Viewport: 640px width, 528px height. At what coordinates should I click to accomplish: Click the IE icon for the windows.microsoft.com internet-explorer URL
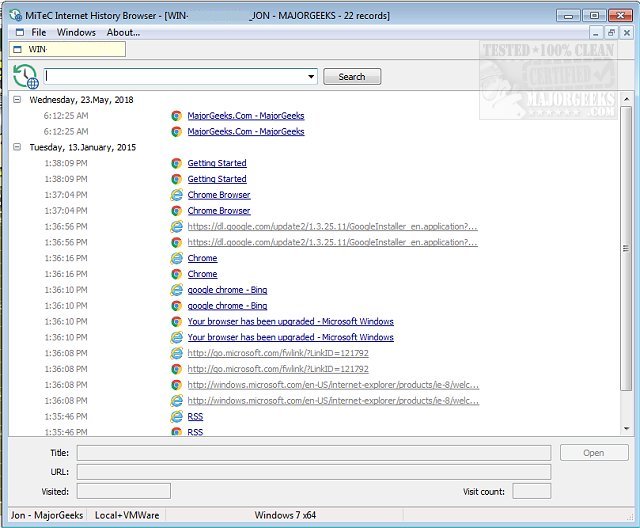[176, 401]
